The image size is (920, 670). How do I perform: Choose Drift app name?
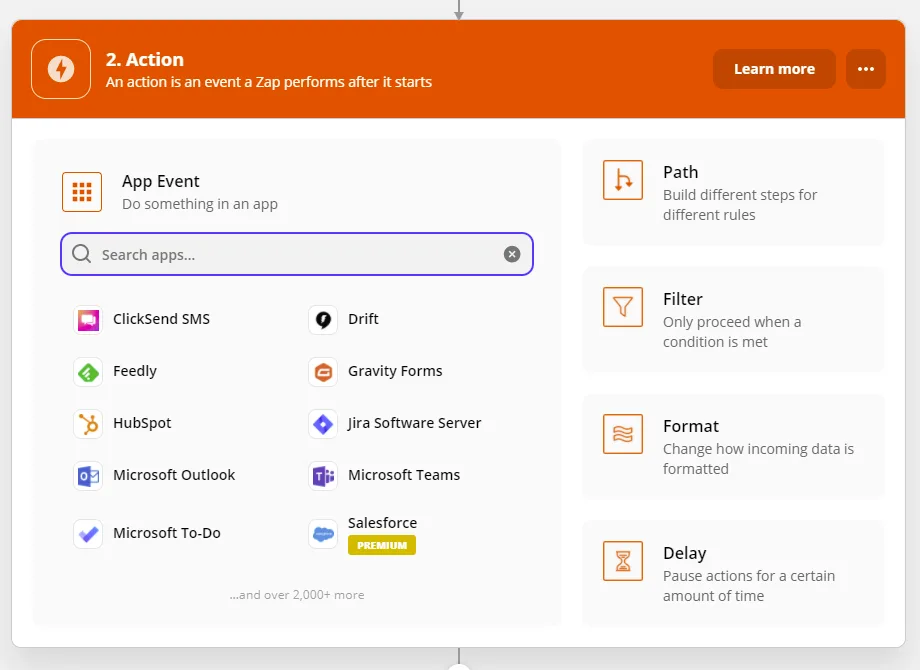tap(363, 319)
